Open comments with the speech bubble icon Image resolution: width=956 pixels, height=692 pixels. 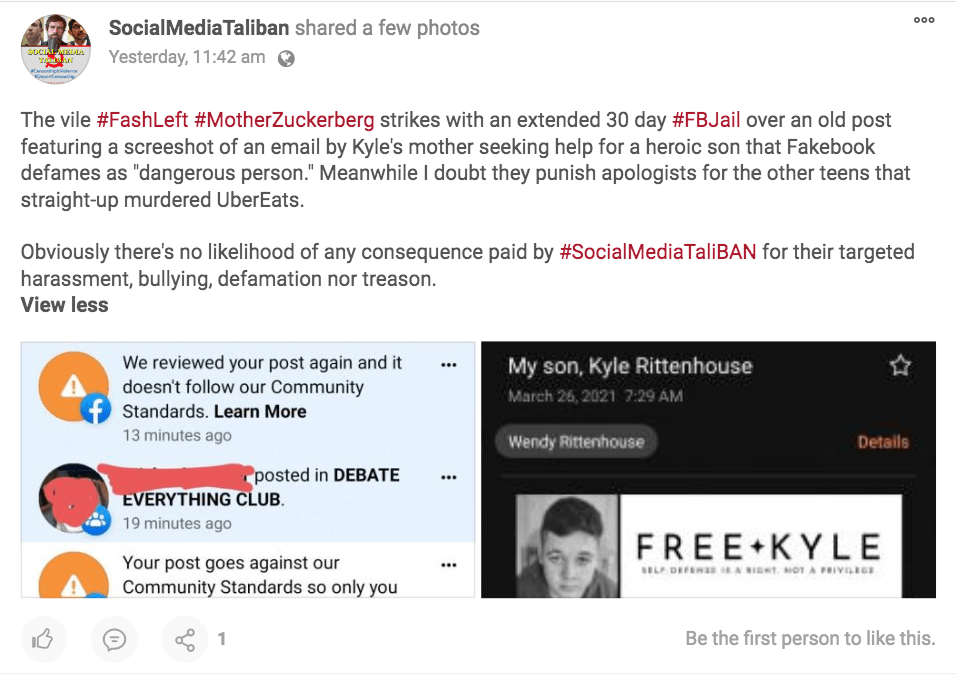[114, 638]
